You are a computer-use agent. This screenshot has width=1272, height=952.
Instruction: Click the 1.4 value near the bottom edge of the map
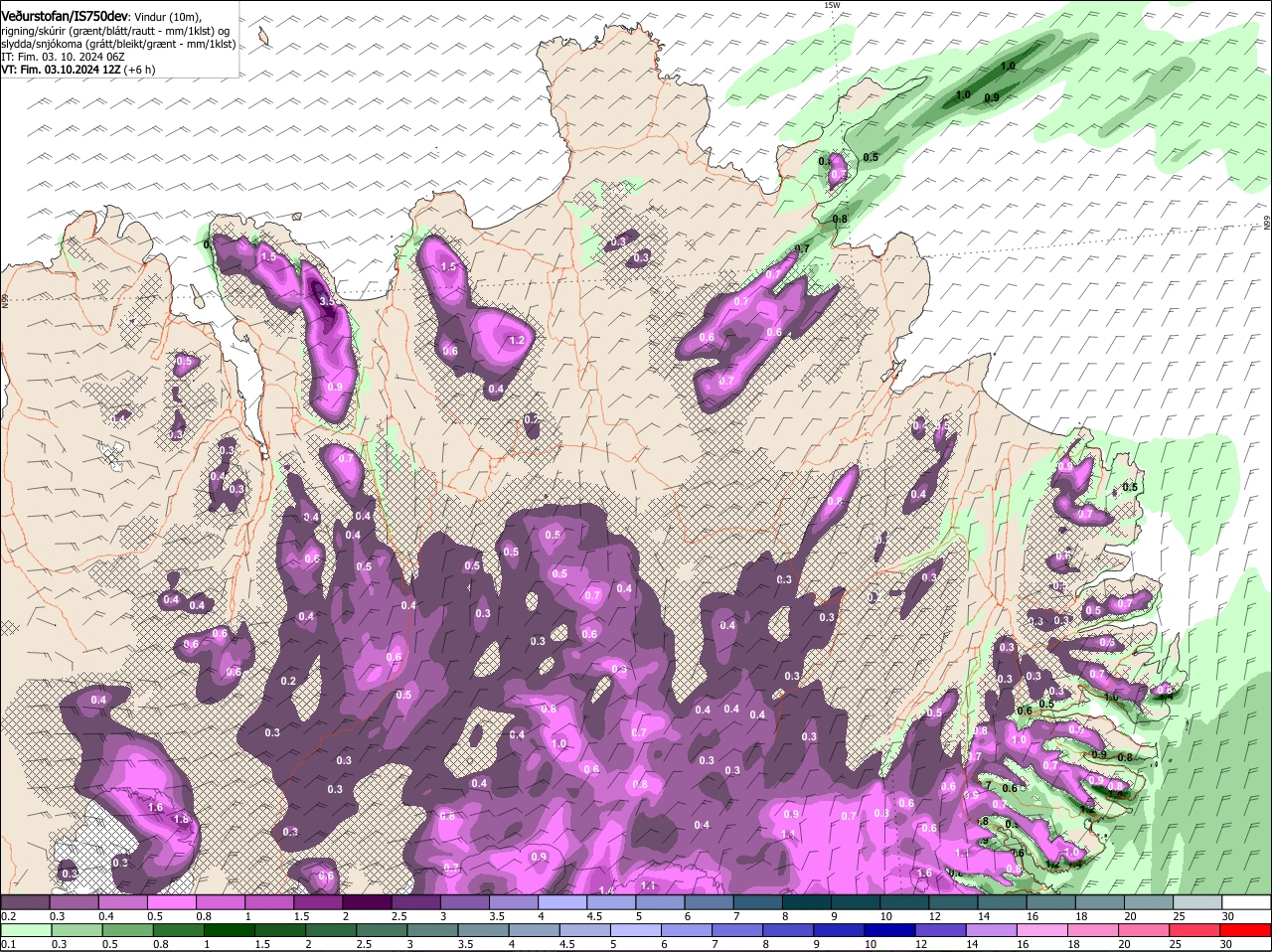(606, 890)
